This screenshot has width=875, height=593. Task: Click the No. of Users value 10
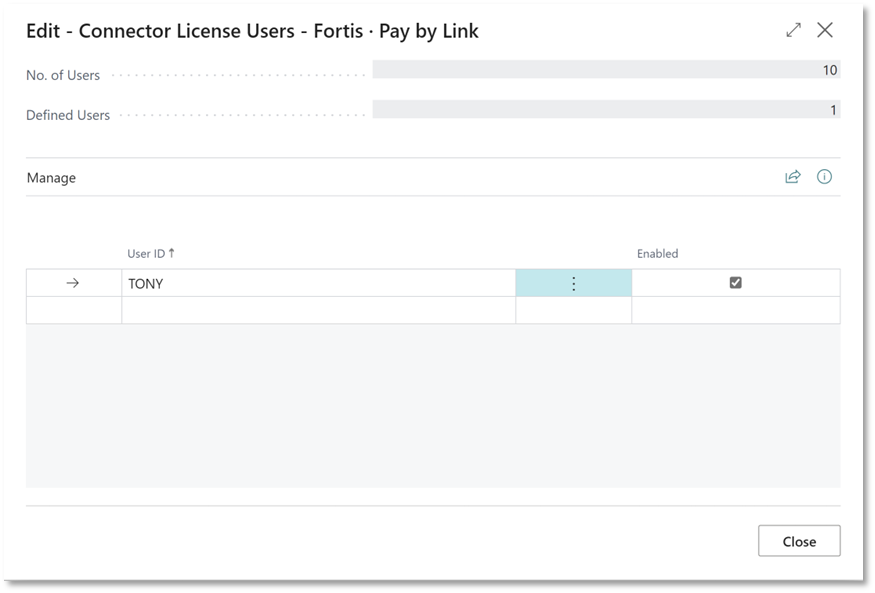607,70
